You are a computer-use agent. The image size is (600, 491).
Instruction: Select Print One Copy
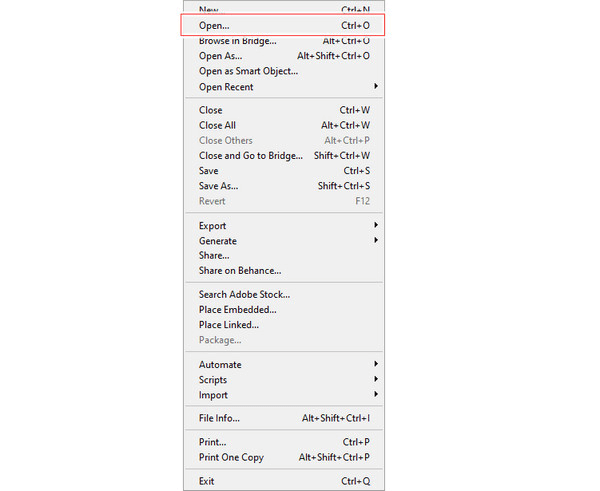(284, 458)
